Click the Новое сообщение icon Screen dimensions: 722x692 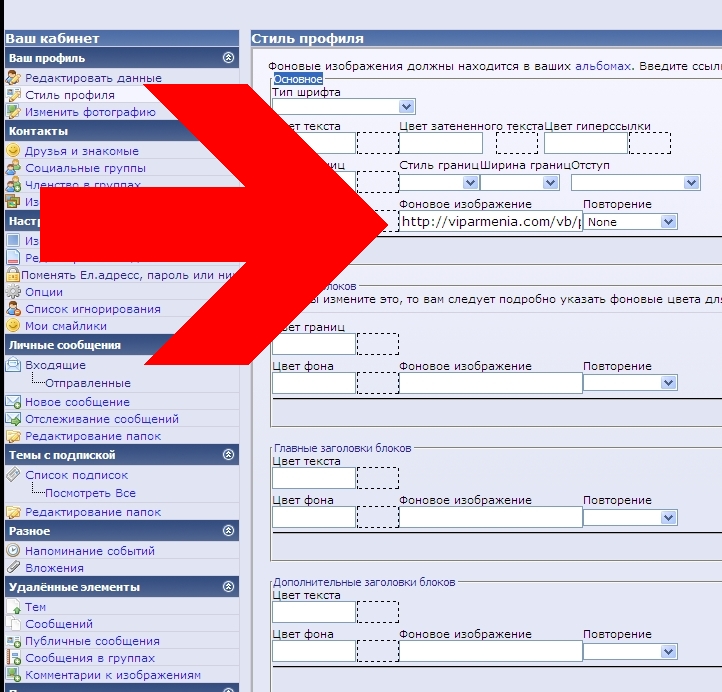[x=13, y=402]
